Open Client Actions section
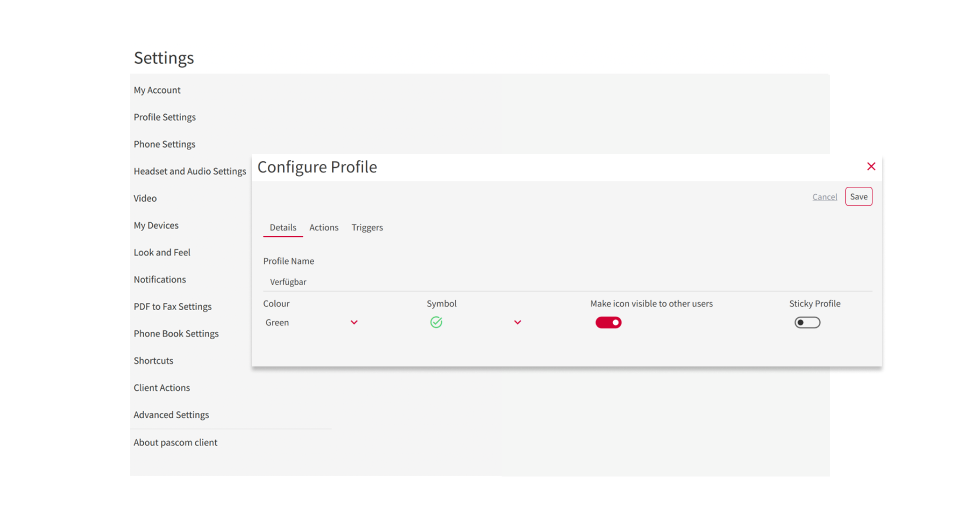The width and height of the screenshot is (960, 520). click(162, 388)
